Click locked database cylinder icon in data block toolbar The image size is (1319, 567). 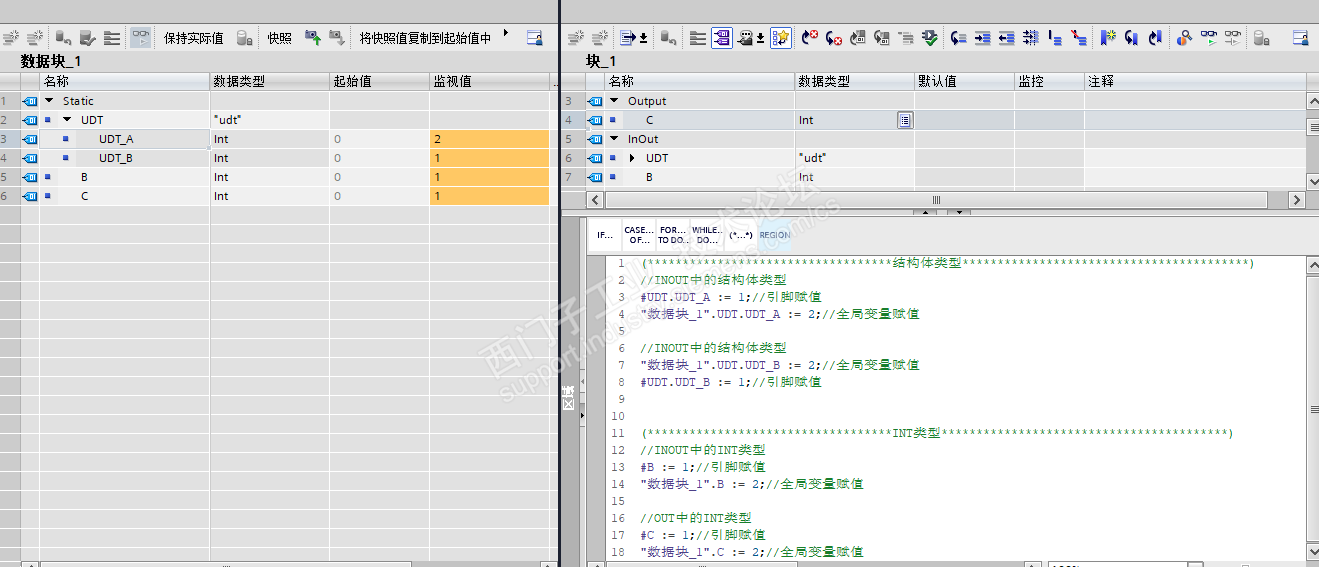click(x=244, y=38)
